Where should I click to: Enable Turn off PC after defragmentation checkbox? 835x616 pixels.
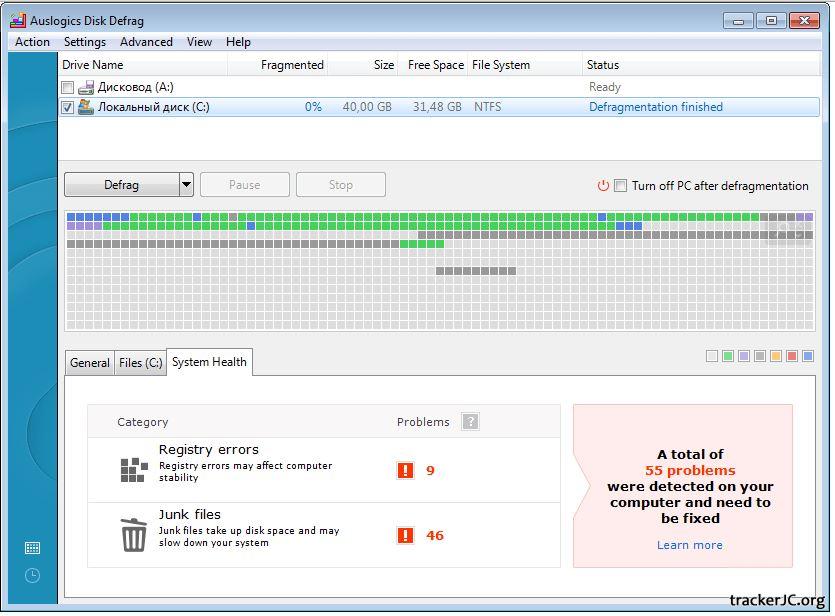tap(621, 186)
